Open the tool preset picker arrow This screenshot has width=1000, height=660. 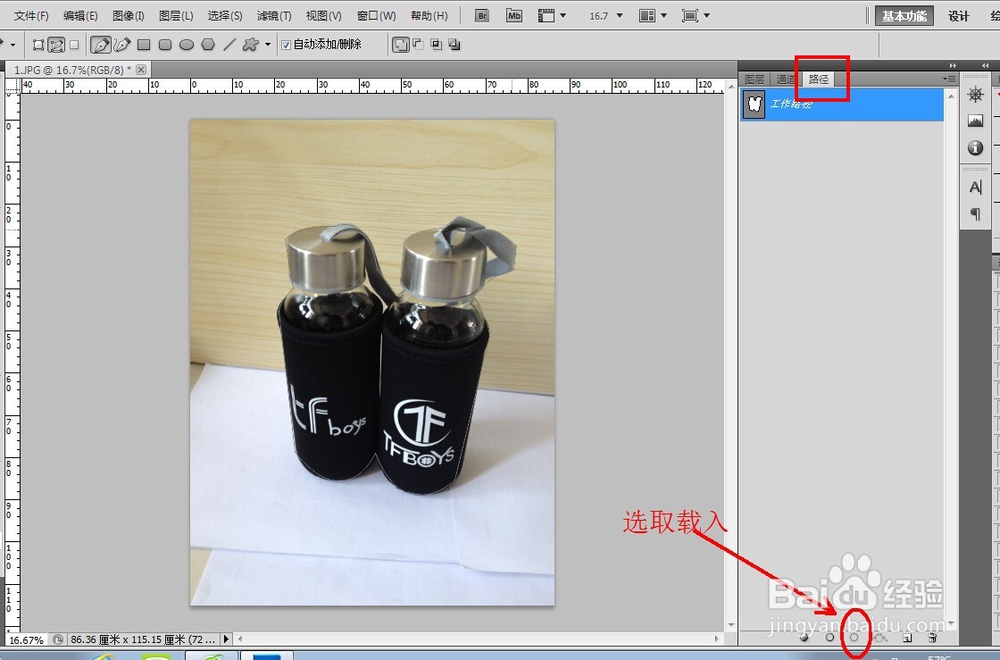click(11, 45)
